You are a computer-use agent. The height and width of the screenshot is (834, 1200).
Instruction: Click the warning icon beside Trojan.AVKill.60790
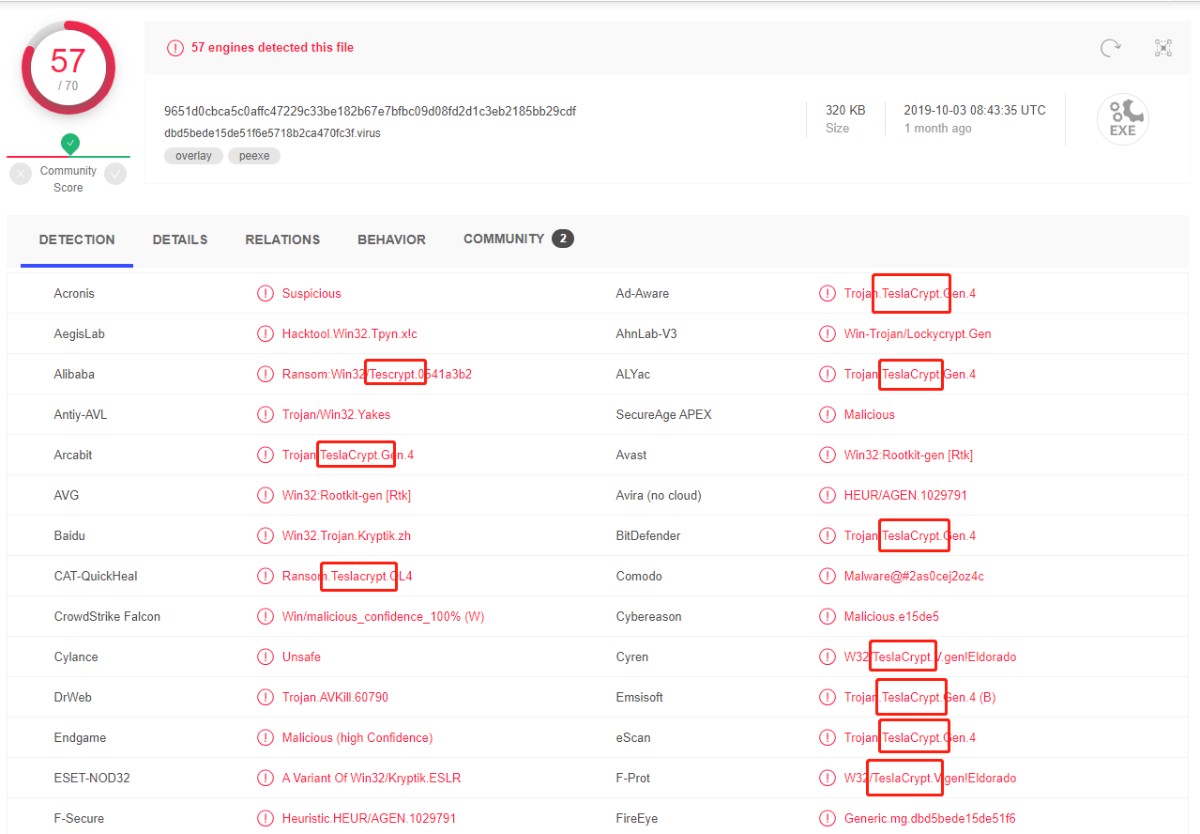pos(265,697)
